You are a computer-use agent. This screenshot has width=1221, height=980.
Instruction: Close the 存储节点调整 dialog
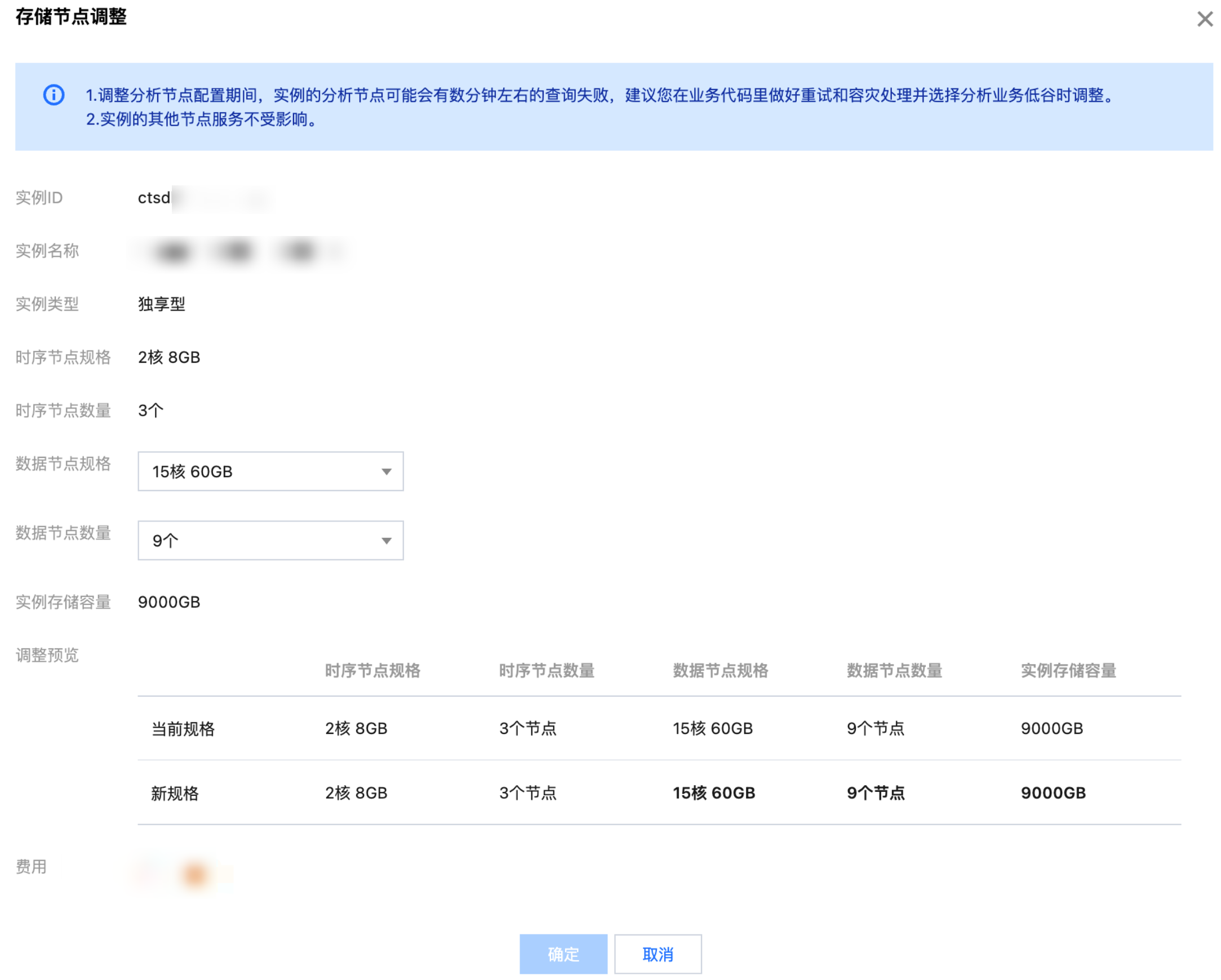click(1204, 19)
